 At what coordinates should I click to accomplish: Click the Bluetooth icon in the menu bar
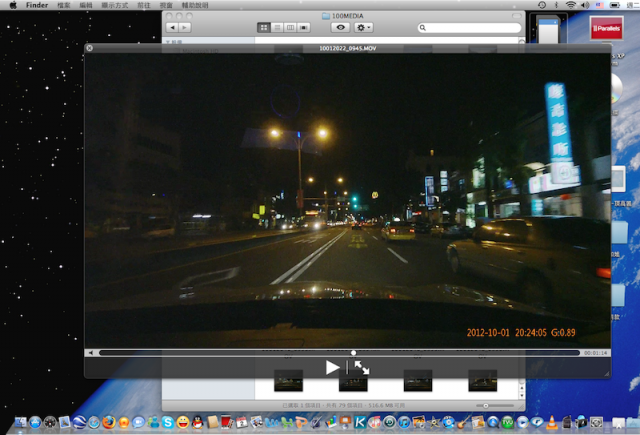pyautogui.click(x=556, y=5)
